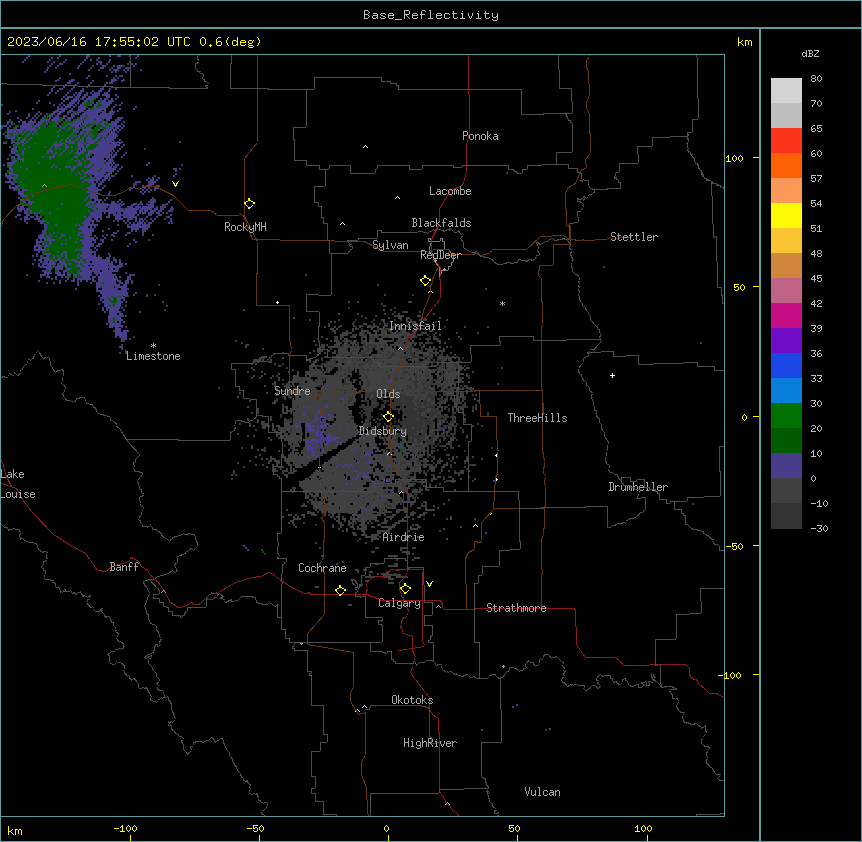Click the yellow 54 dBZ legend swatch
Image resolution: width=862 pixels, height=842 pixels.
[x=786, y=215]
